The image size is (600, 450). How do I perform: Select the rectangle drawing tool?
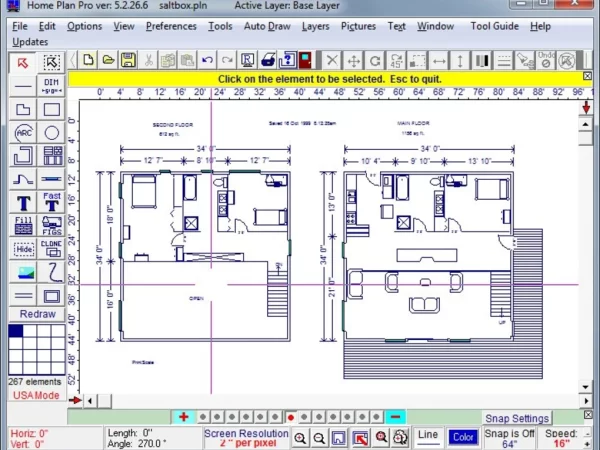point(51,109)
